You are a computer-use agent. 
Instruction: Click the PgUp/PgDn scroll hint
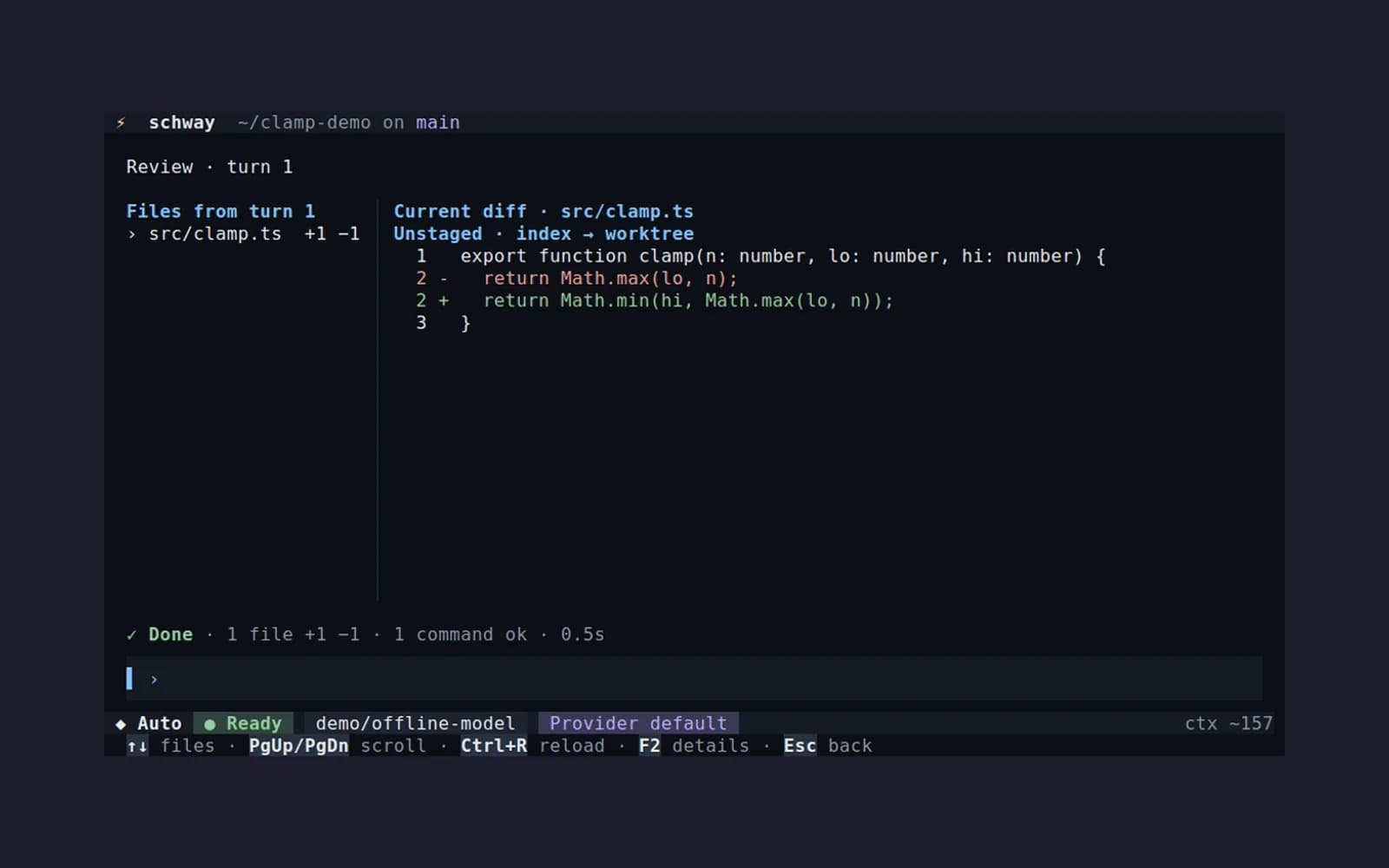338,746
